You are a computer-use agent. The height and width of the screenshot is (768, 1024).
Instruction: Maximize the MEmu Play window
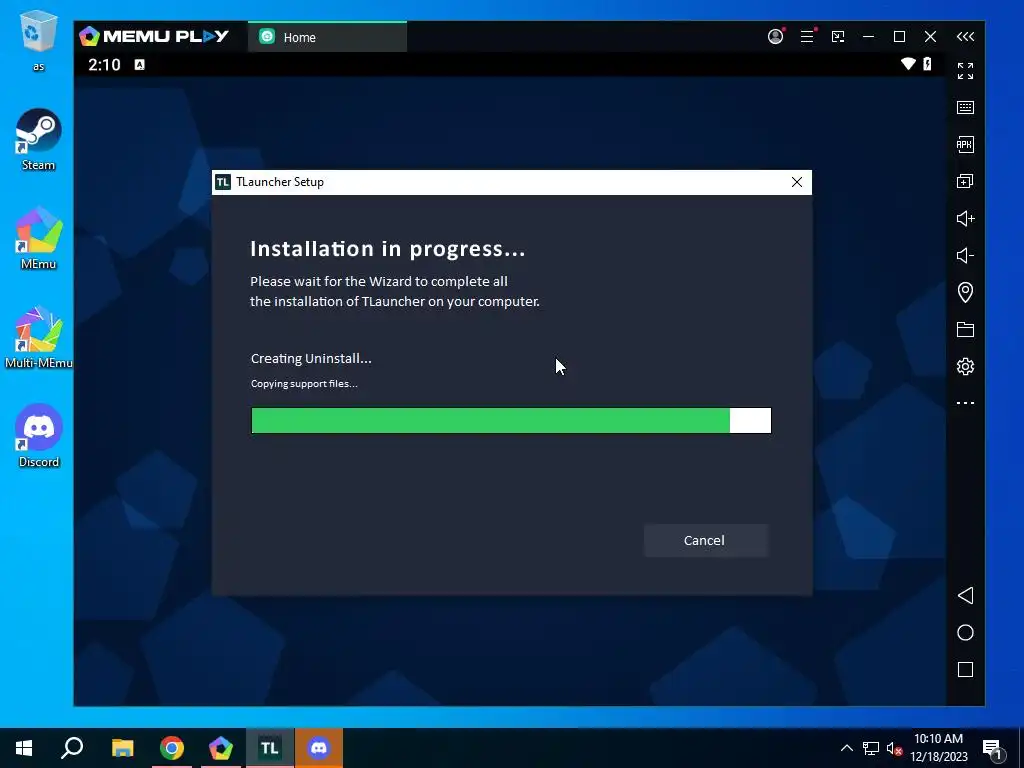tap(899, 37)
